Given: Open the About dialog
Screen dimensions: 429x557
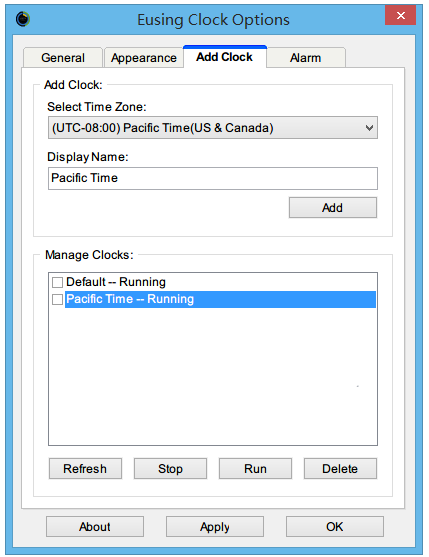Looking at the screenshot, I should (95, 526).
